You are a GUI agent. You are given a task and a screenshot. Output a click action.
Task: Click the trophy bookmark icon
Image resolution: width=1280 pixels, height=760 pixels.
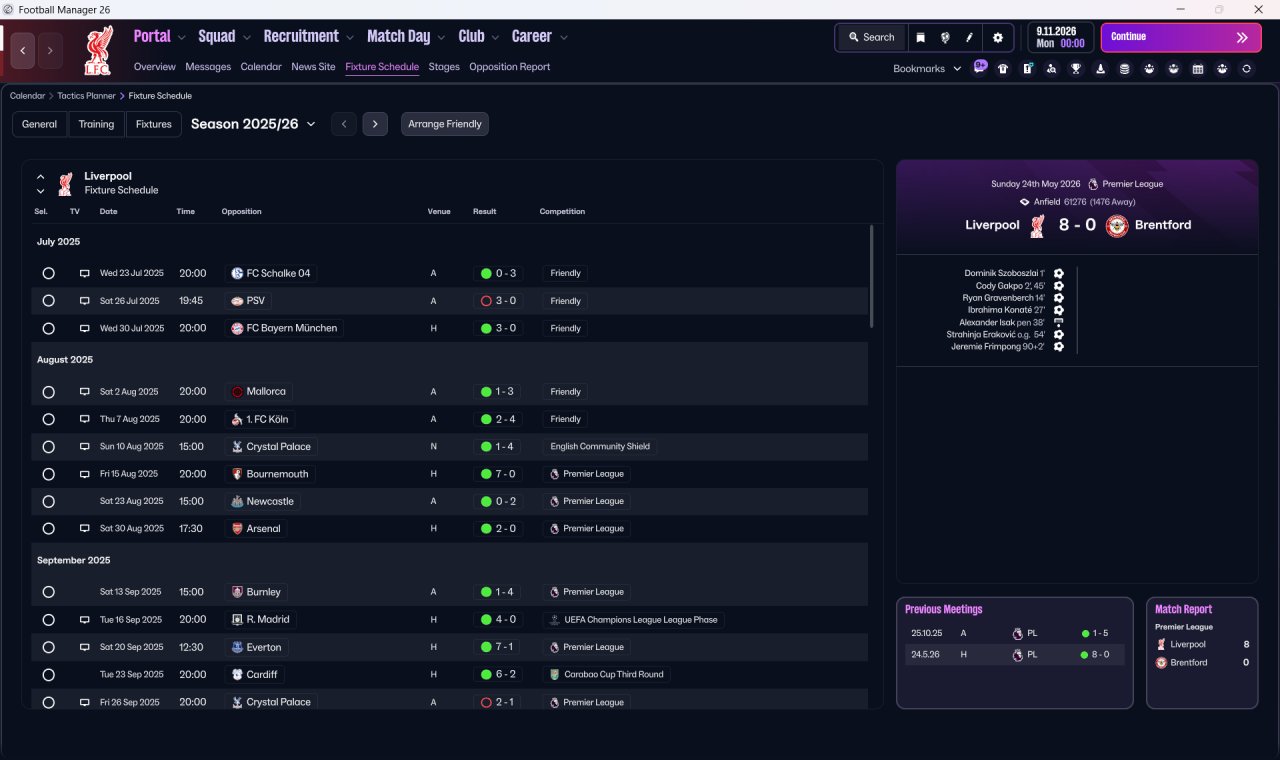coord(1076,69)
